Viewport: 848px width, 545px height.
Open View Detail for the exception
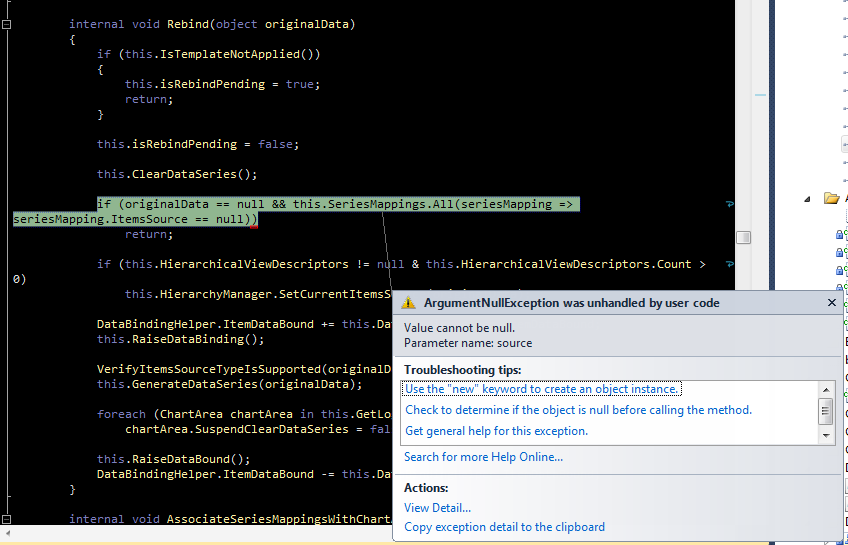pyautogui.click(x=437, y=508)
